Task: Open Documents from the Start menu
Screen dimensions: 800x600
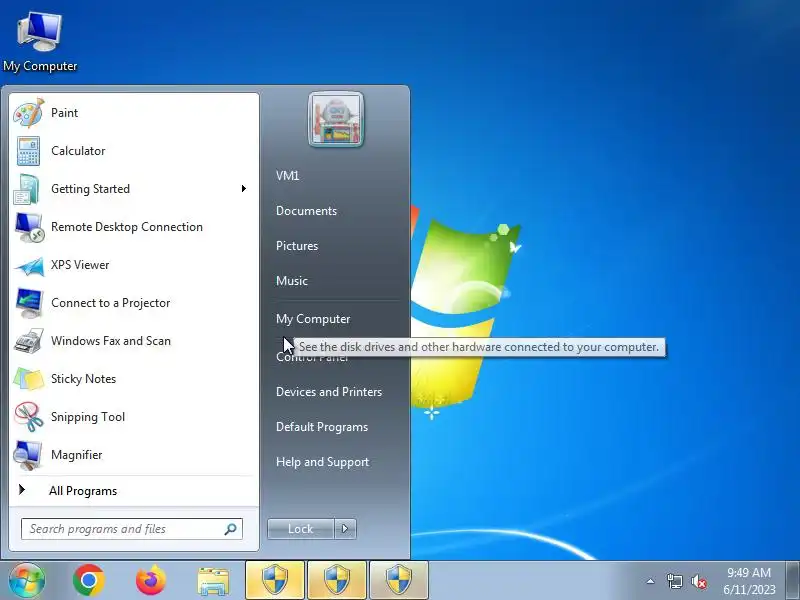Action: 306,211
